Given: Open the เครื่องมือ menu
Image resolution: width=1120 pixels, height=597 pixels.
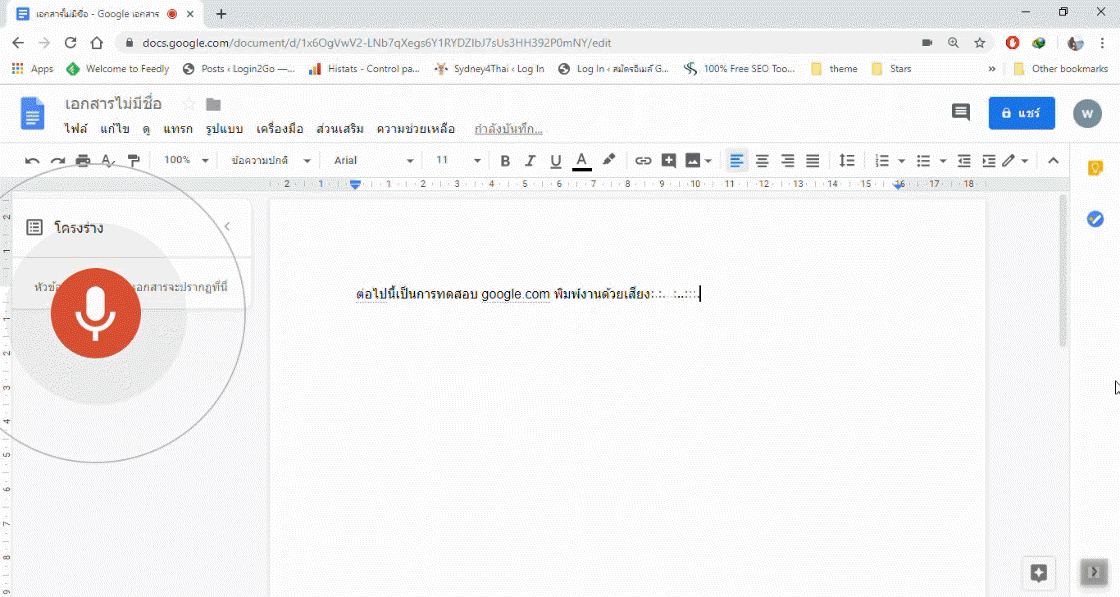Looking at the screenshot, I should [x=279, y=129].
